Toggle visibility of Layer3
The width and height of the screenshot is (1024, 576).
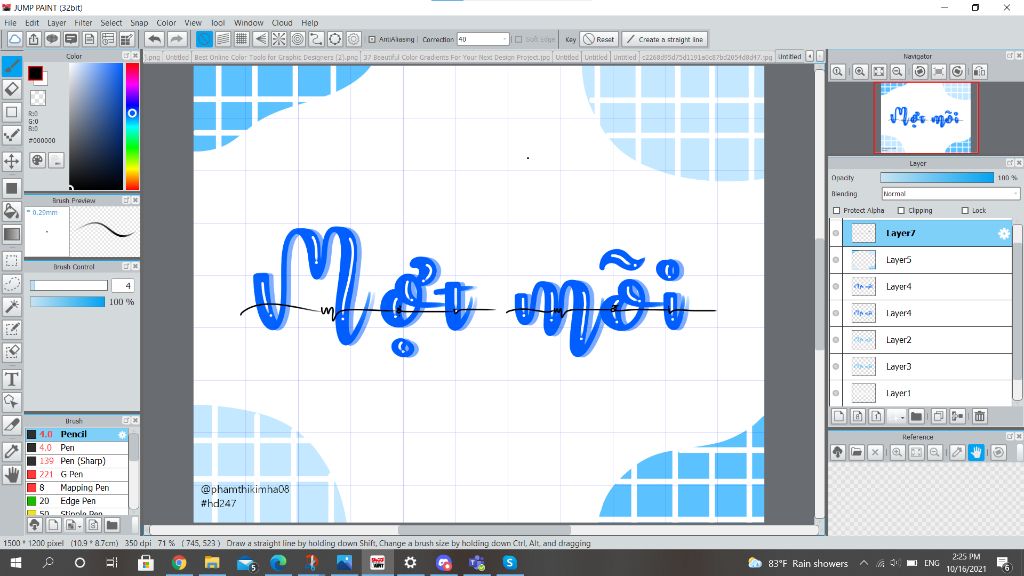pos(836,366)
